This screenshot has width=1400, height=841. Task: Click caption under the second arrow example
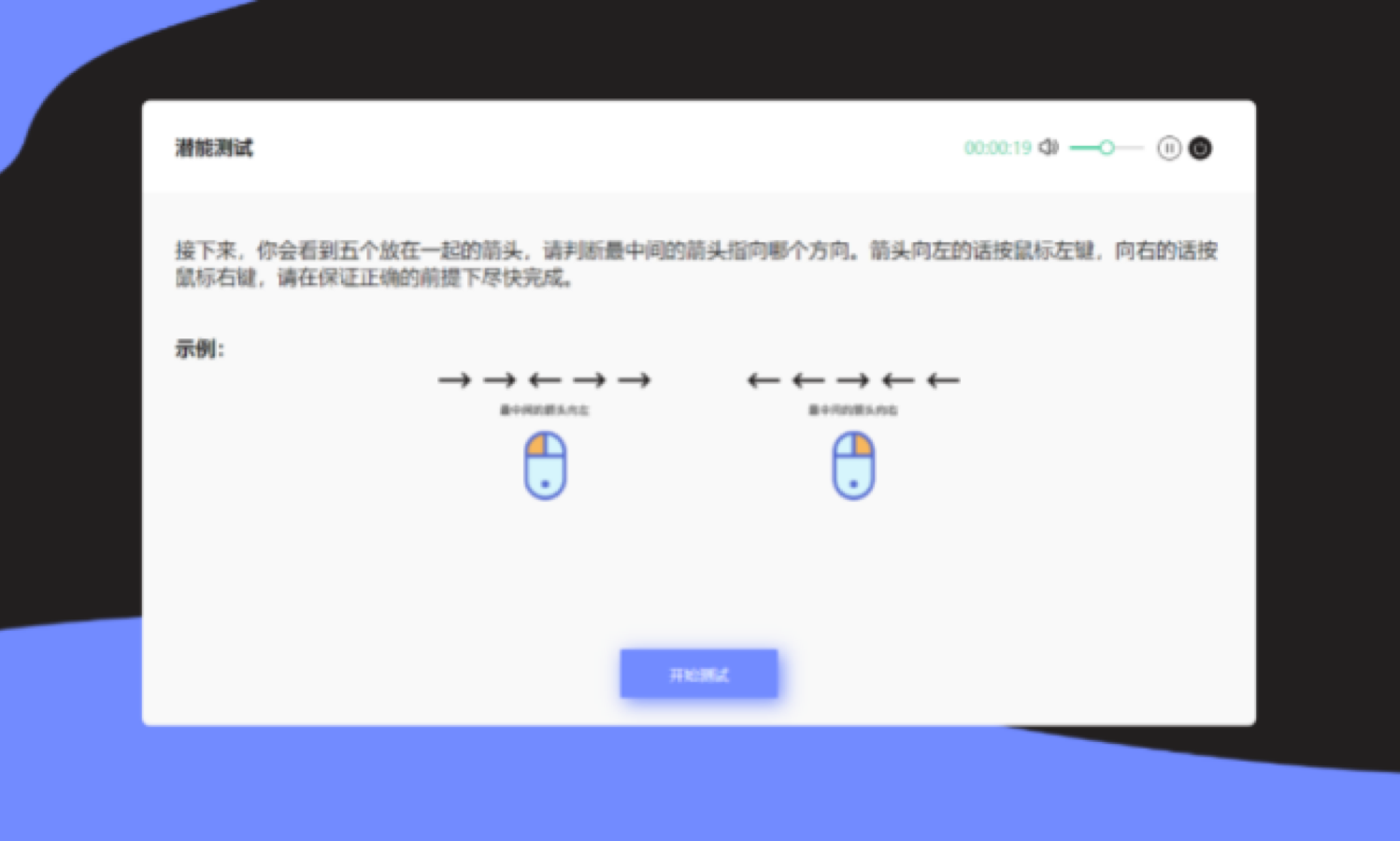[852, 410]
